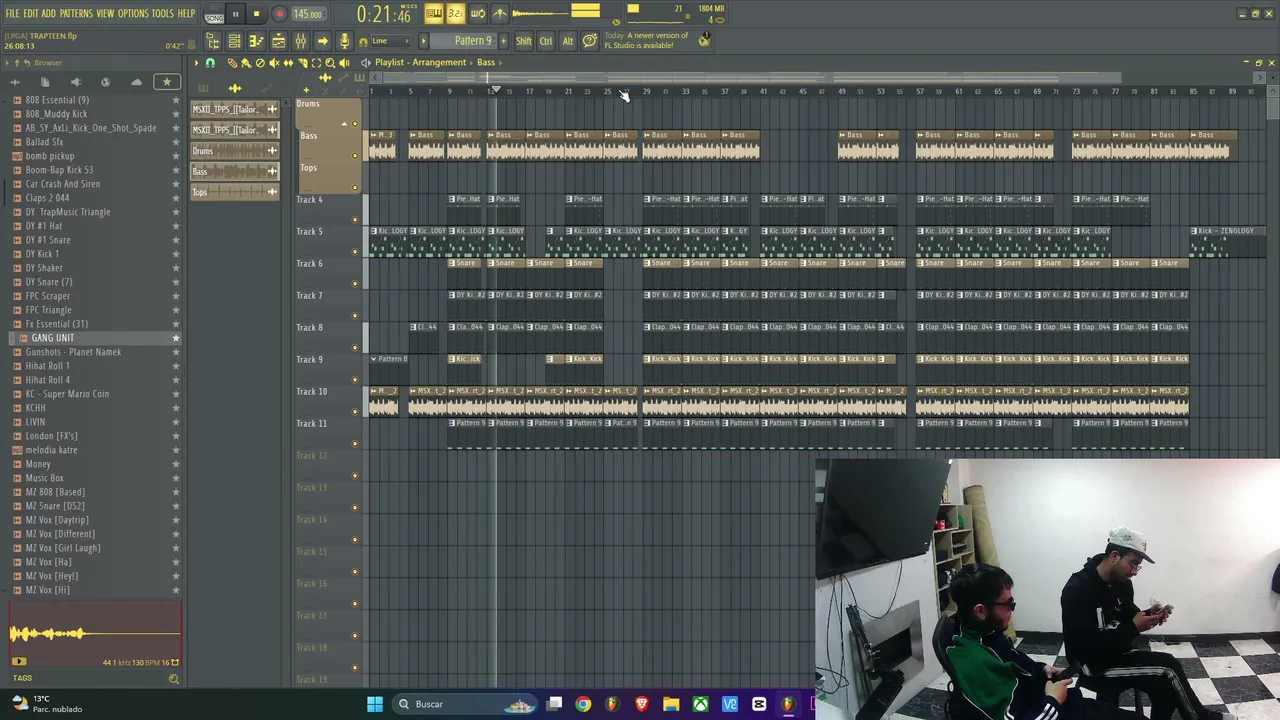Viewport: 1280px width, 720px height.
Task: Select the playlist Zoom tool
Action: point(330,63)
